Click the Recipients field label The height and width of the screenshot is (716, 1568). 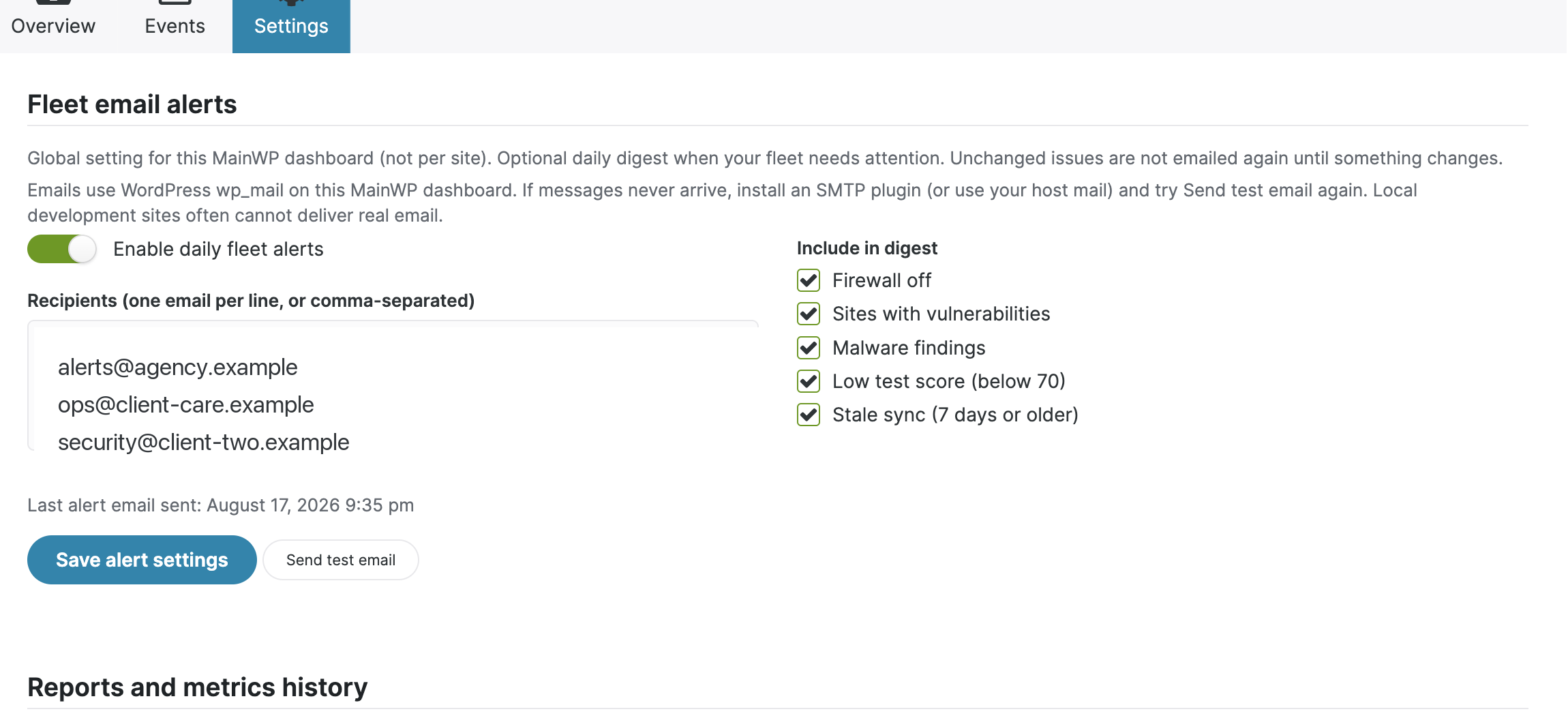[251, 301]
